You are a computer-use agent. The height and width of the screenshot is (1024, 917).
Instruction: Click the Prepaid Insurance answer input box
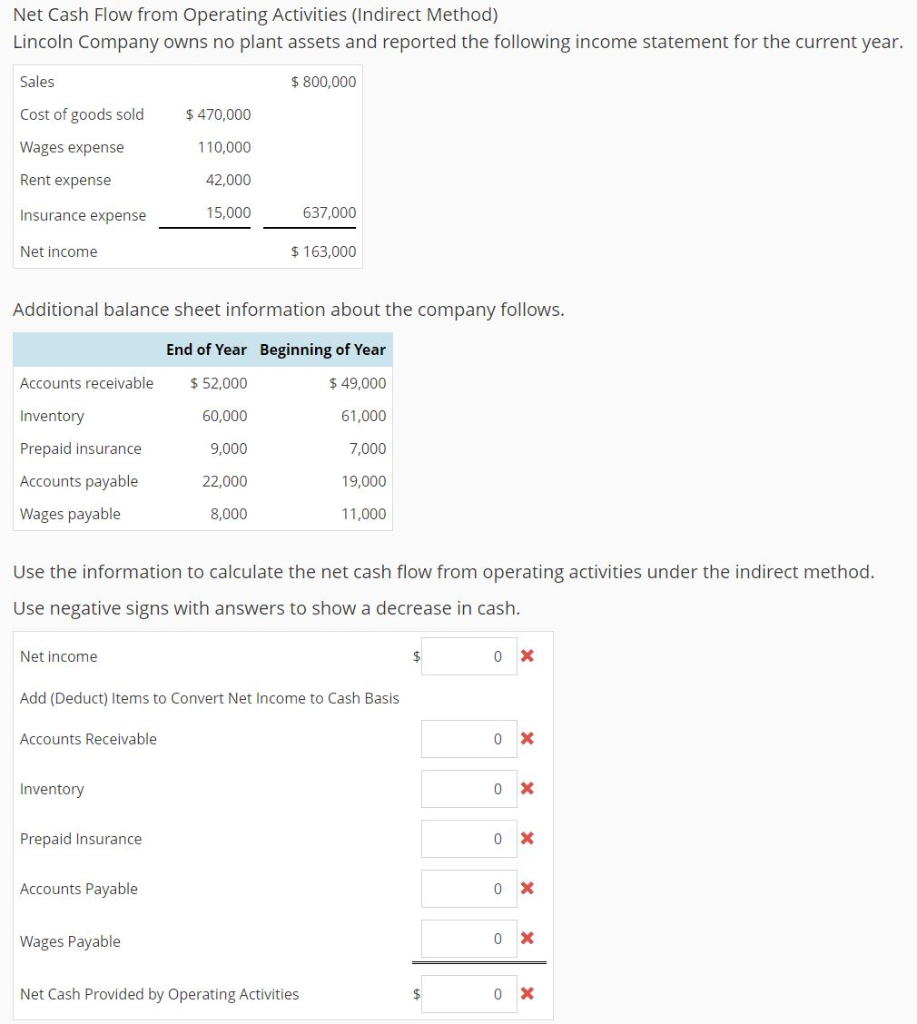pyautogui.click(x=469, y=838)
